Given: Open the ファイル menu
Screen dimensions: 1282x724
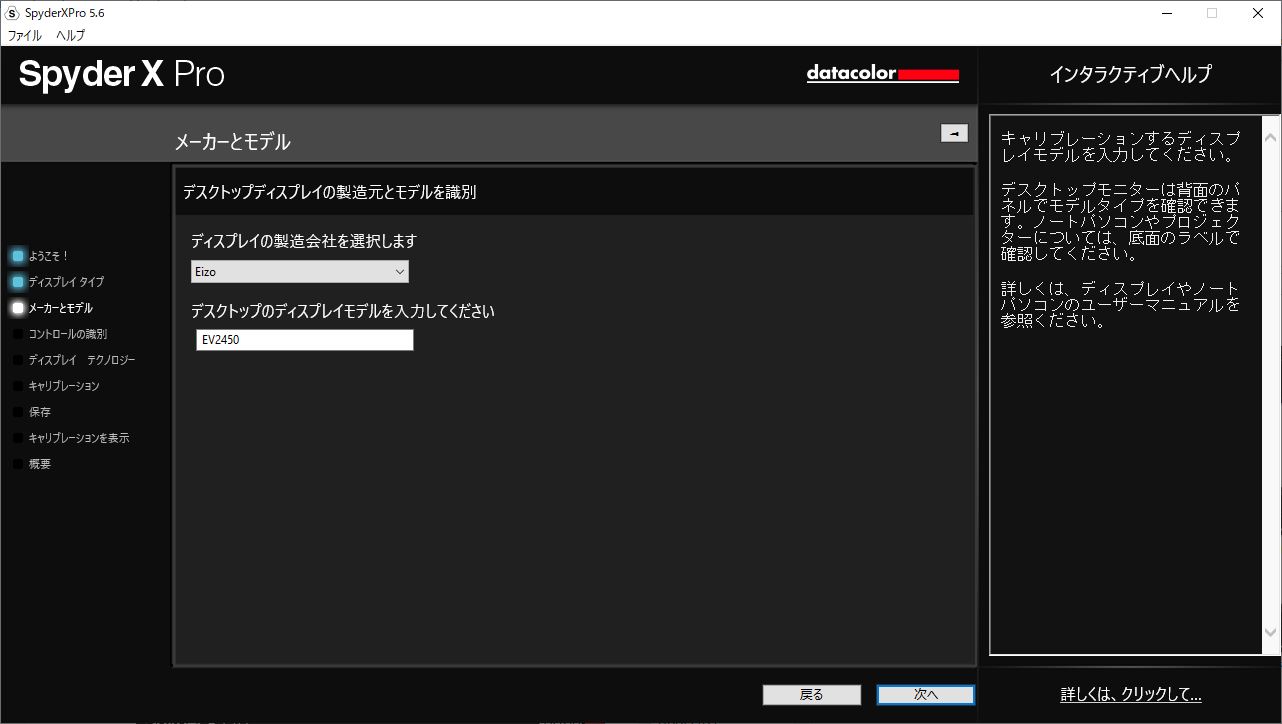Looking at the screenshot, I should click(x=25, y=35).
